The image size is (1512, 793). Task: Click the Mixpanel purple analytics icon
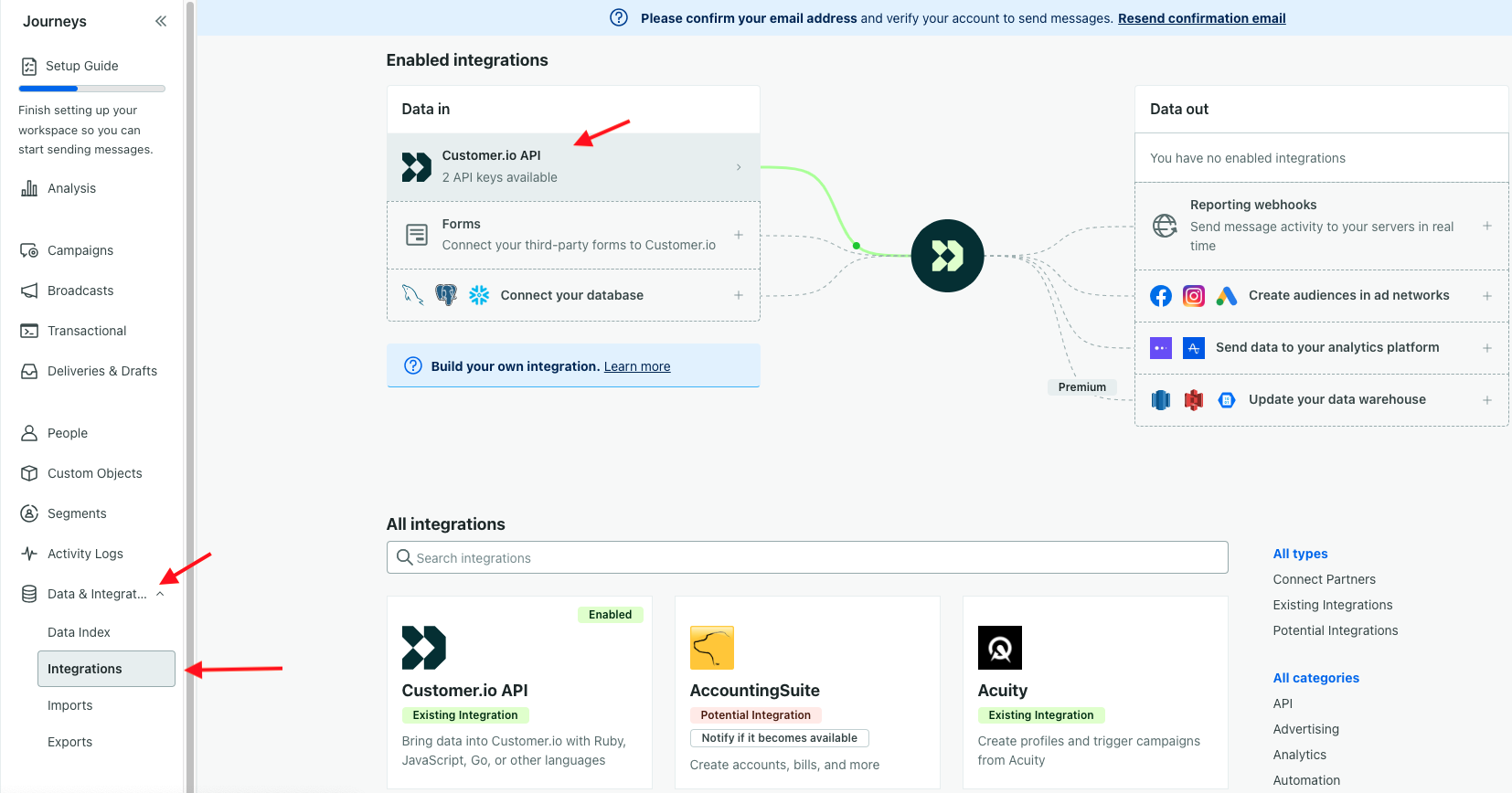pyautogui.click(x=1161, y=348)
